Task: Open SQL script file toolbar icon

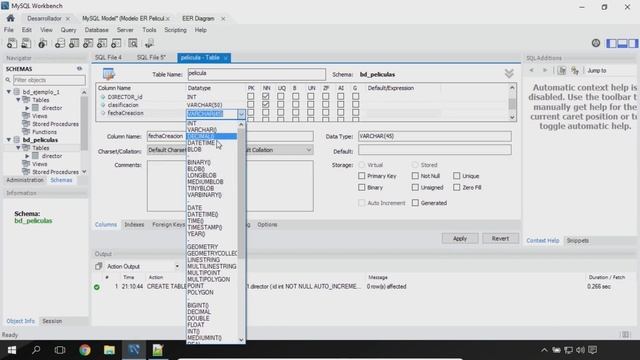Action: [x=26, y=43]
